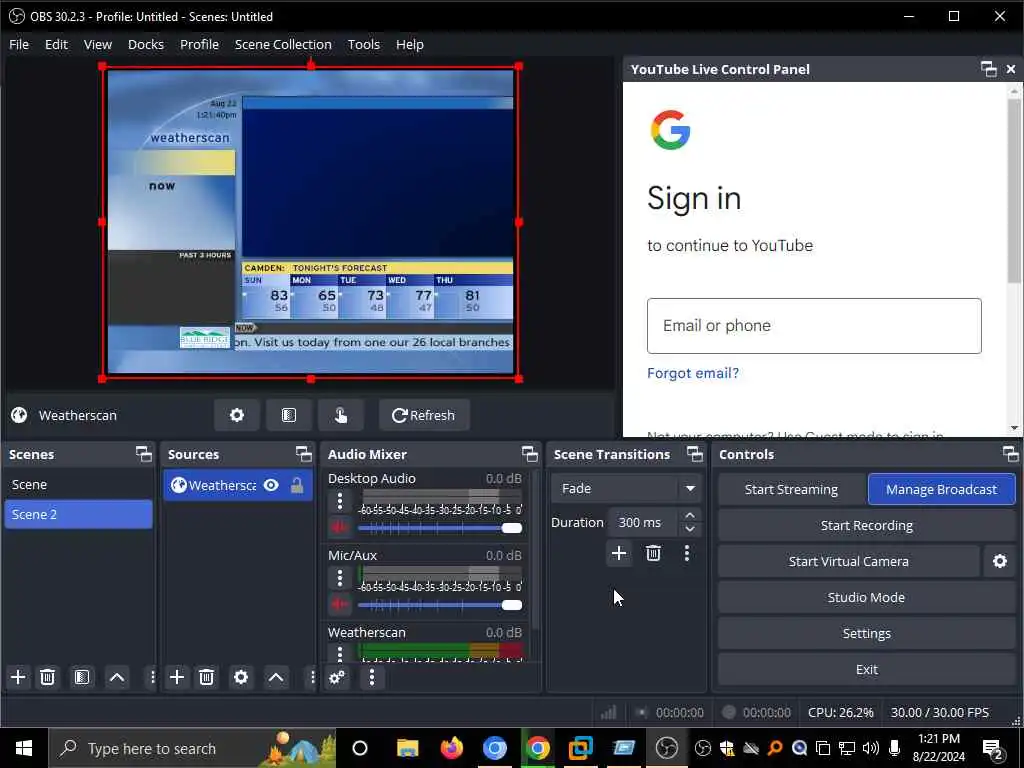Add a new scene with plus icon
The image size is (1024, 768).
pyautogui.click(x=18, y=677)
